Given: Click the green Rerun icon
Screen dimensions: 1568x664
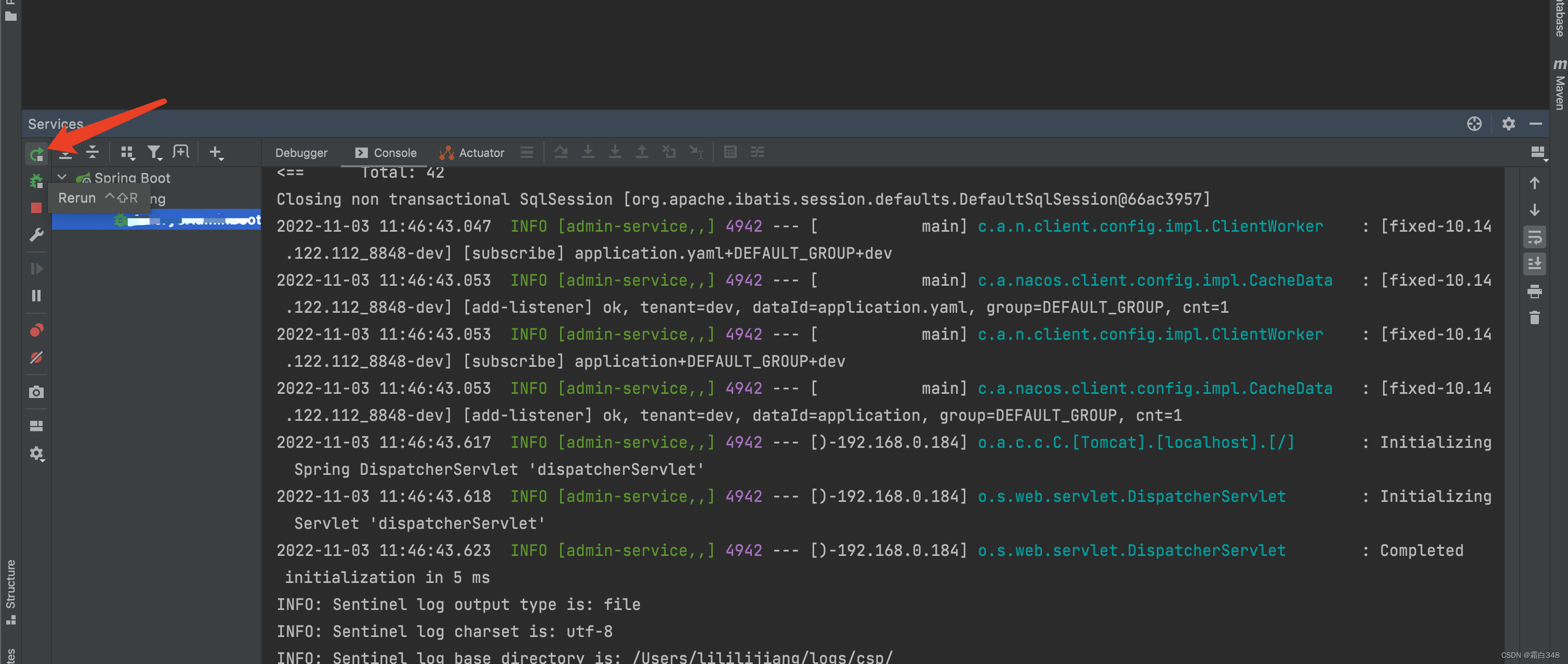Looking at the screenshot, I should 36,153.
